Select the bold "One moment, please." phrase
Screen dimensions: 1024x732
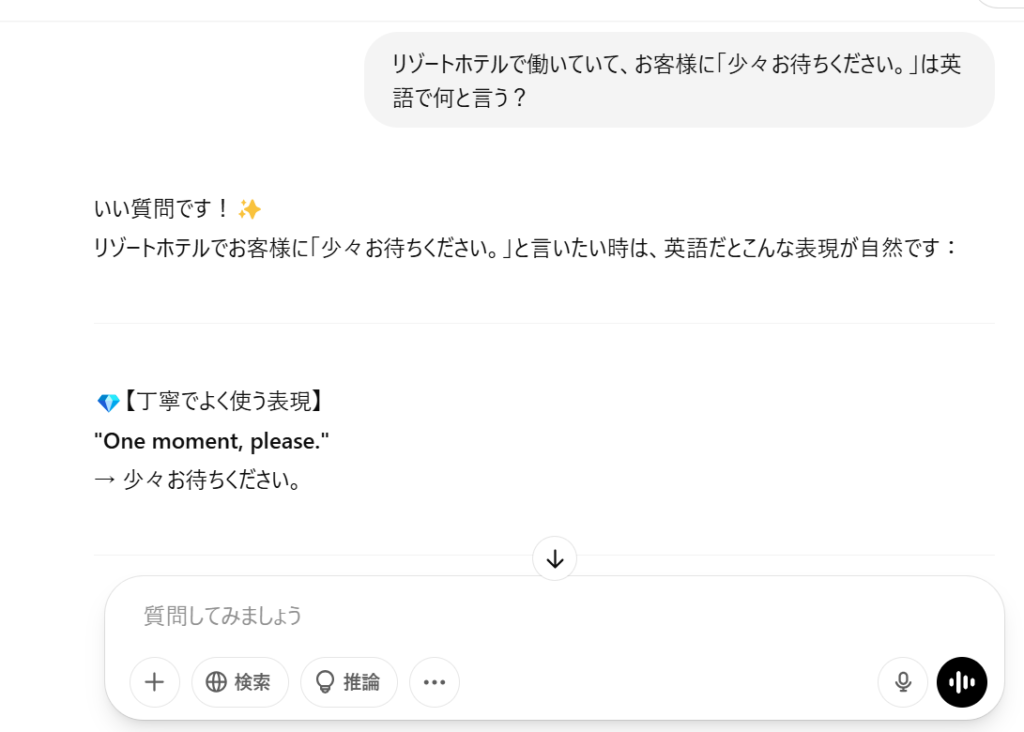coord(212,441)
